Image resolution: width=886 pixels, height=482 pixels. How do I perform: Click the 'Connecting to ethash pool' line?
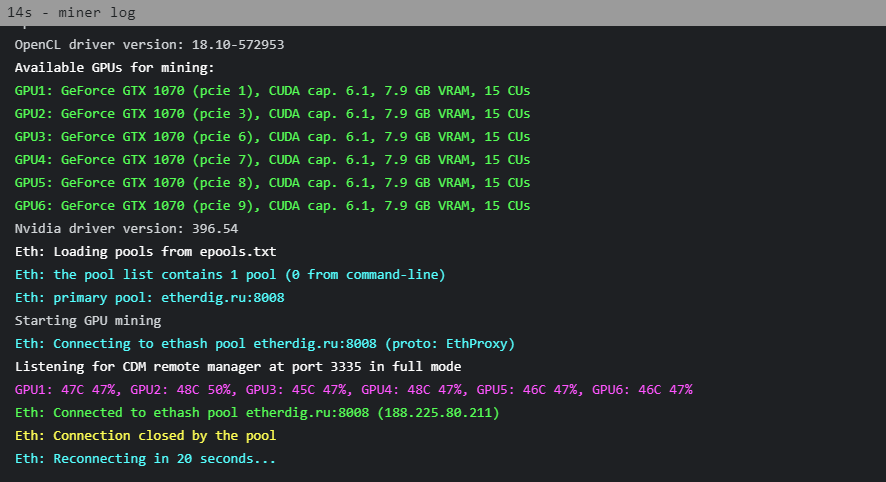(265, 344)
